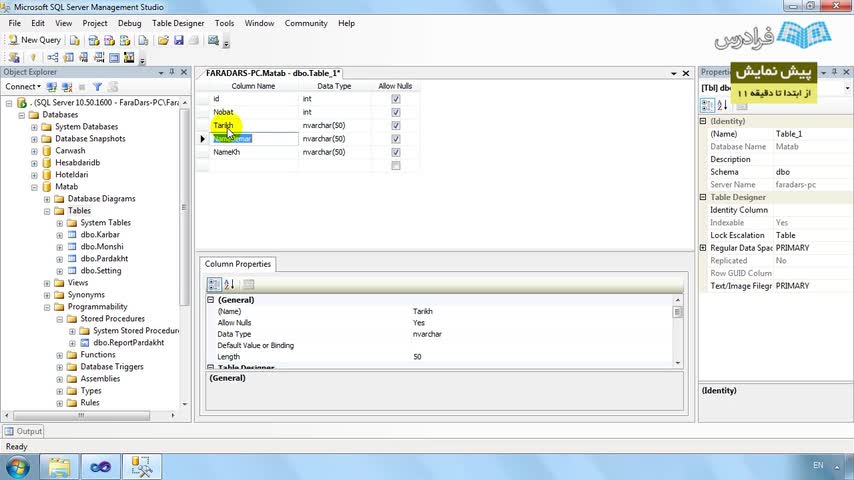The height and width of the screenshot is (480, 854).
Task: Show Categorized view in Properties panel
Action: (x=707, y=105)
